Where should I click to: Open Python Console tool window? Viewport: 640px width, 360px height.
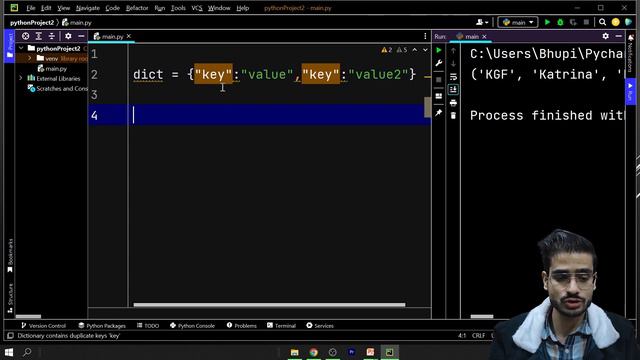pyautogui.click(x=192, y=326)
